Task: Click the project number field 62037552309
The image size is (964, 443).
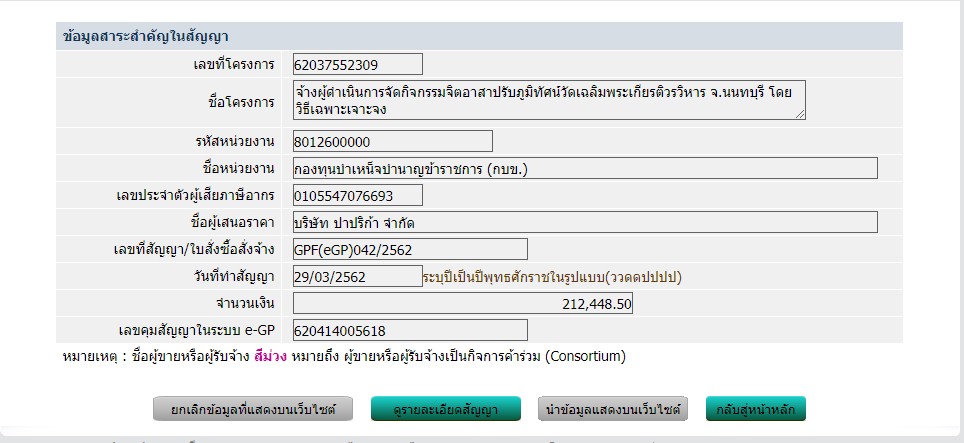Action: (357, 65)
